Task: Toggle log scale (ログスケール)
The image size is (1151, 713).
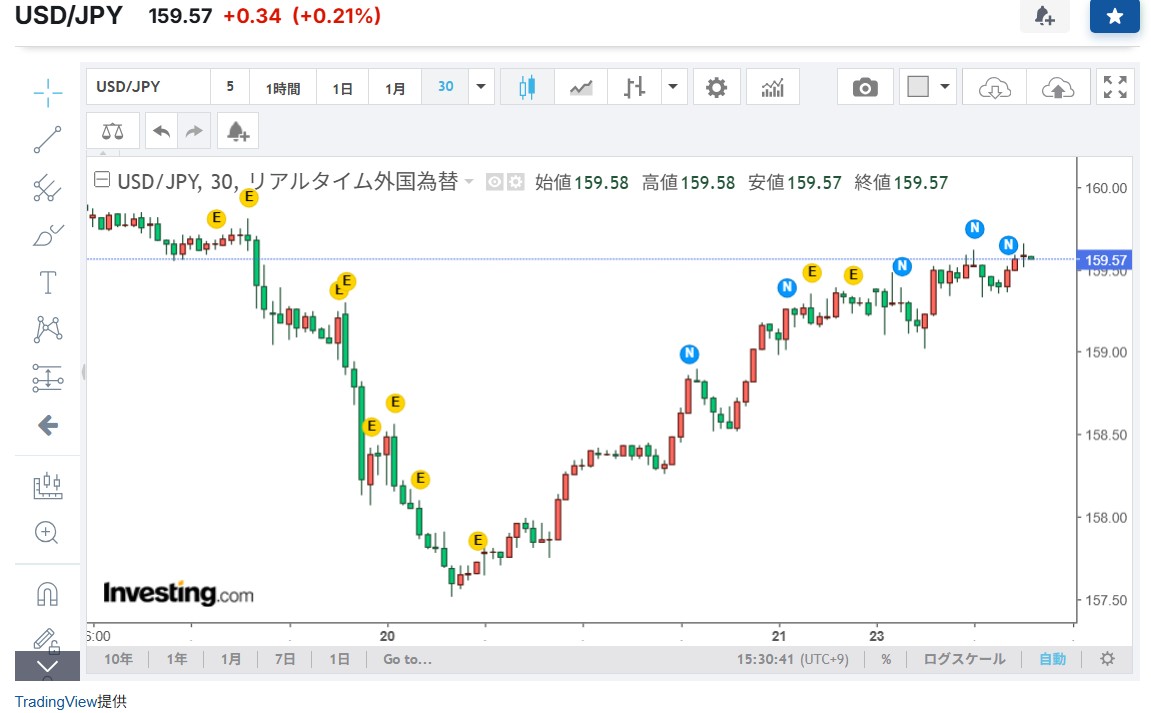Action: pyautogui.click(x=964, y=659)
